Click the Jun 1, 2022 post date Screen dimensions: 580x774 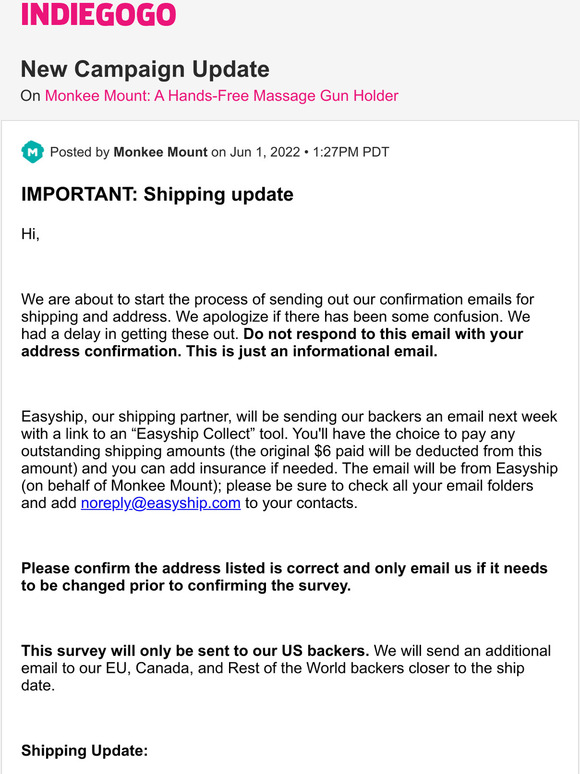point(265,152)
